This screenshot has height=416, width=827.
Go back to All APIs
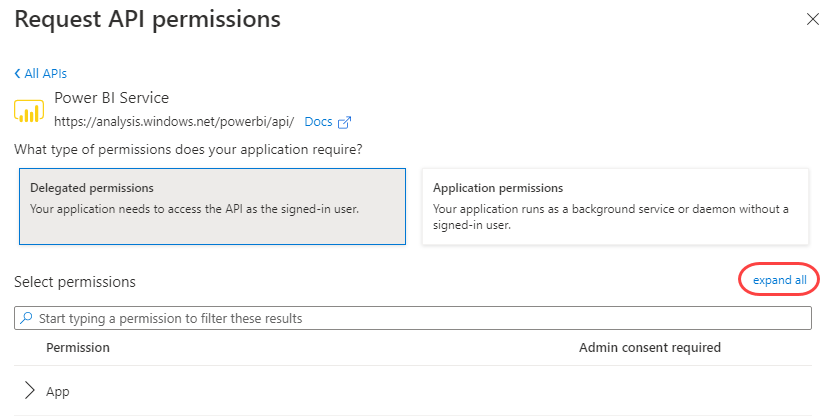45,73
